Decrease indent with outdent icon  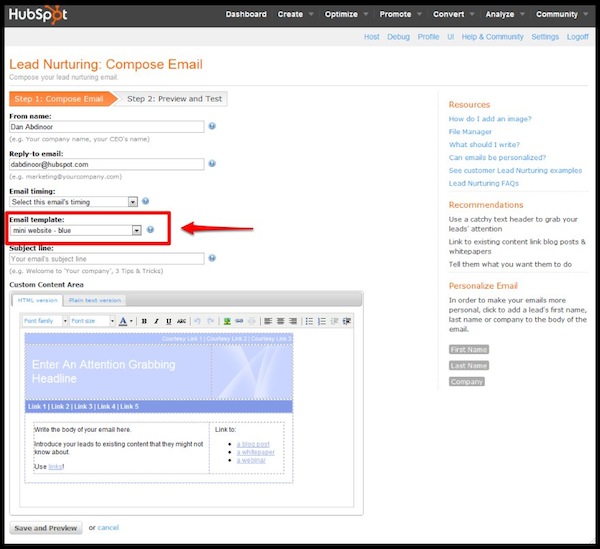click(x=334, y=321)
